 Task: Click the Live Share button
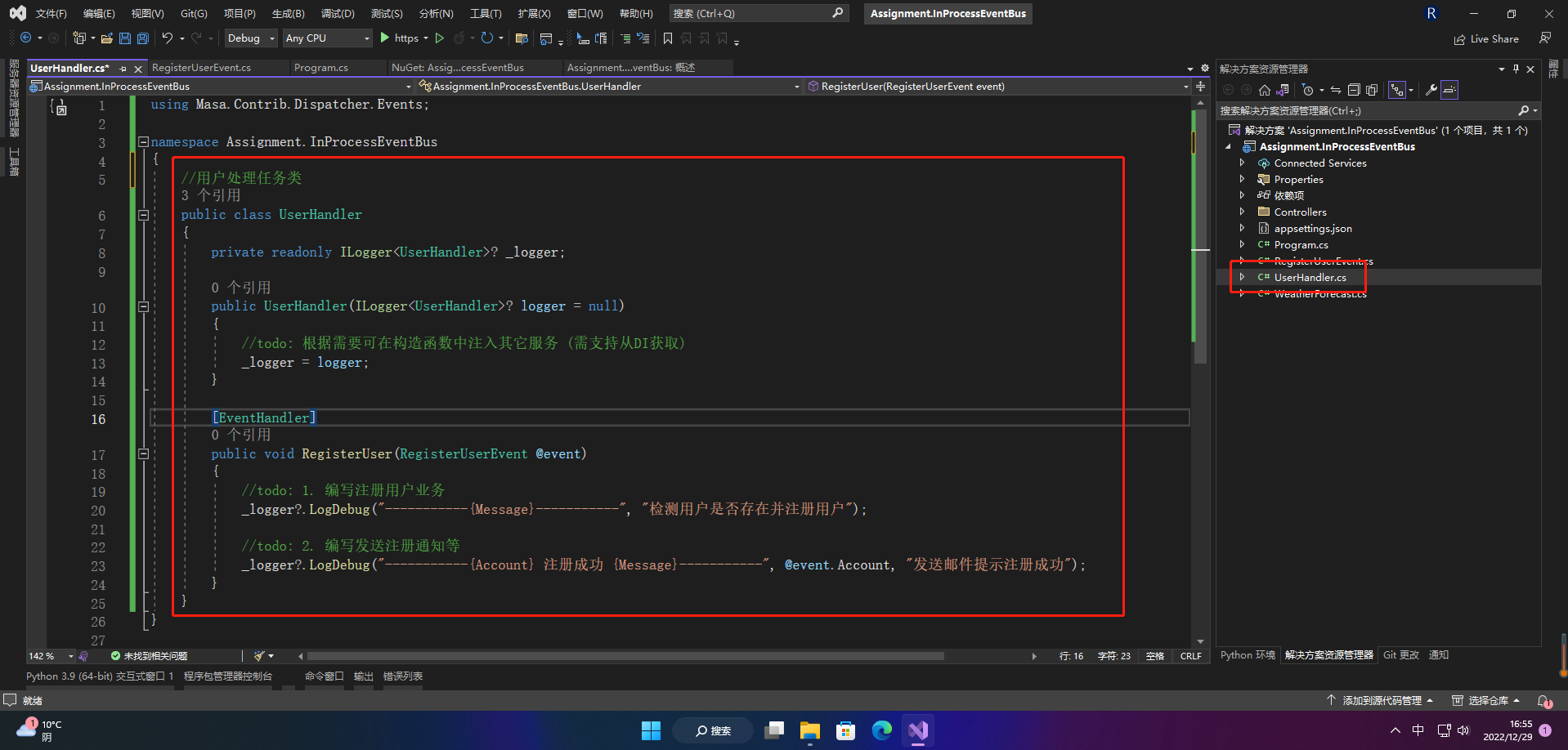click(1486, 38)
